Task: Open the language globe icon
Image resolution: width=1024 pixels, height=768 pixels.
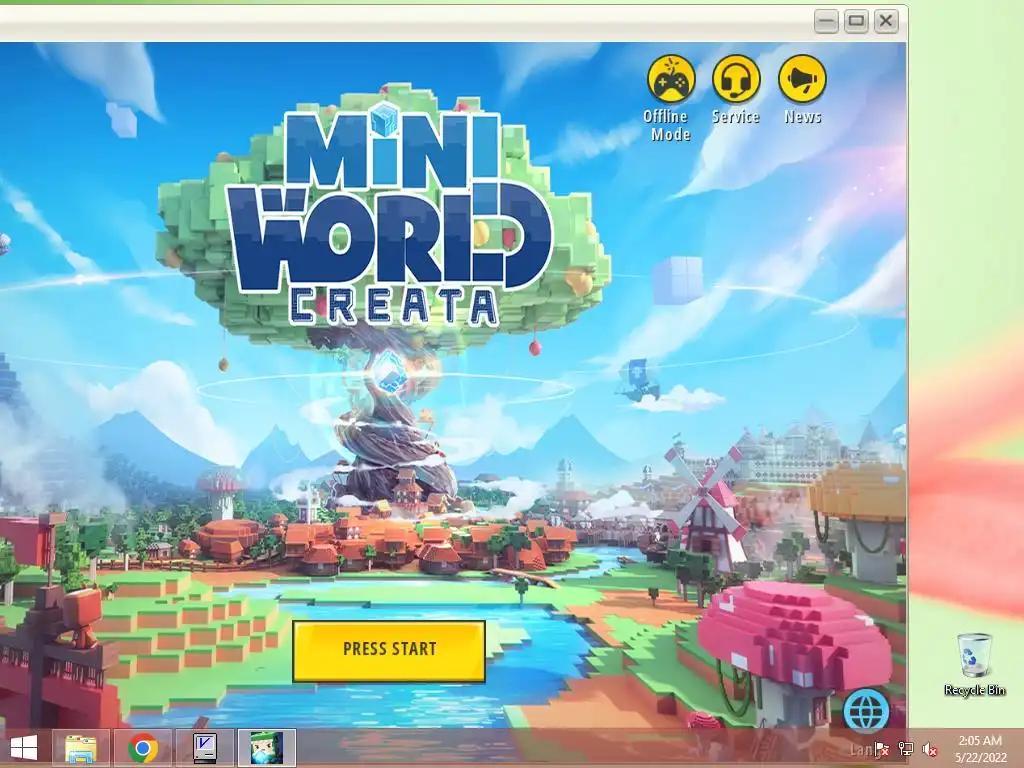Action: (x=866, y=711)
